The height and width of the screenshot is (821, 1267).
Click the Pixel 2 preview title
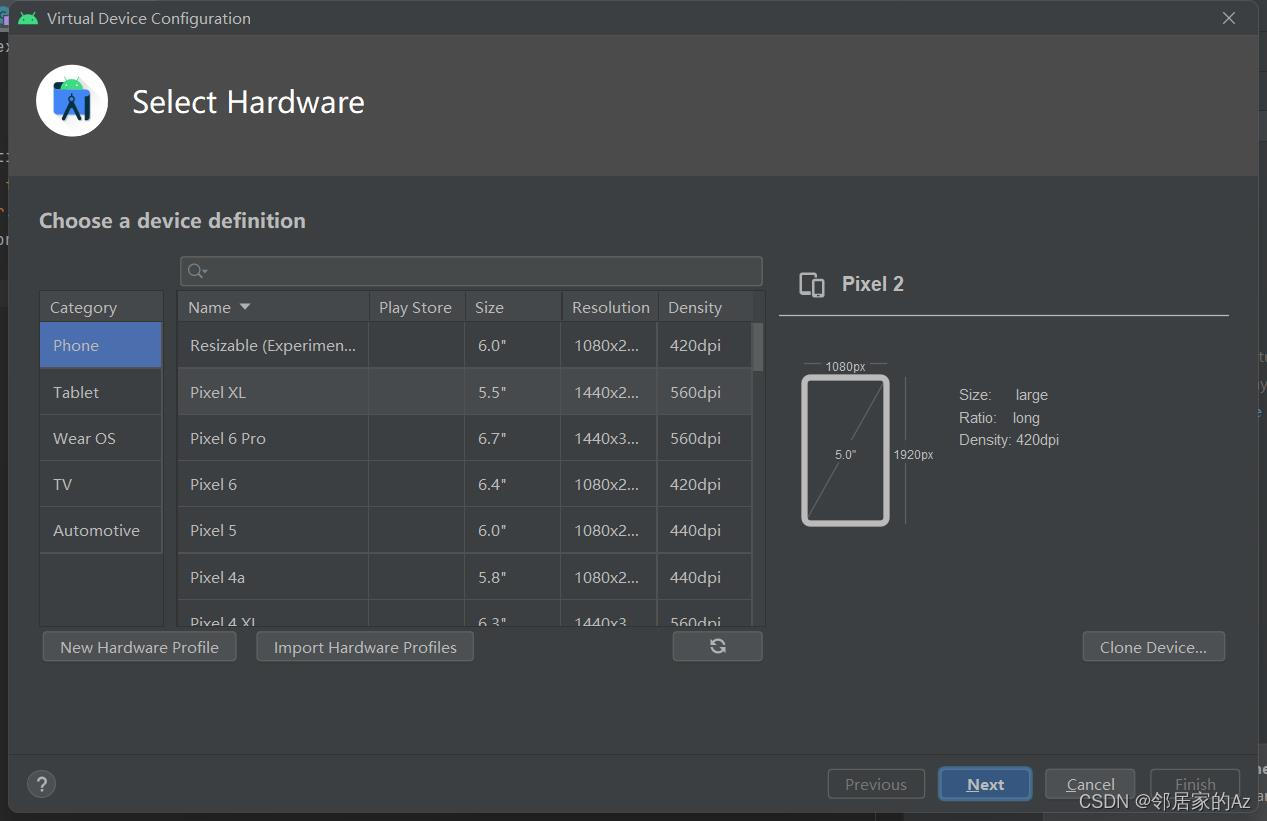pyautogui.click(x=872, y=284)
